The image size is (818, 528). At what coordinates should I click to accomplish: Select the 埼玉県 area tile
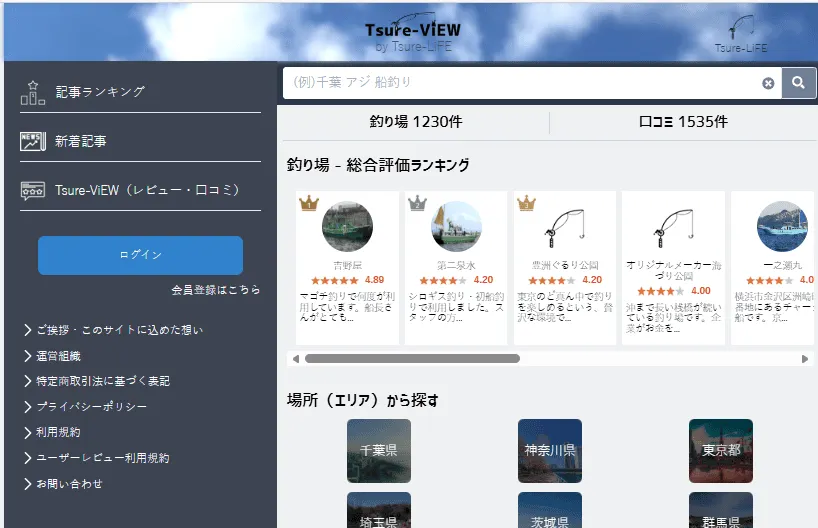point(379,510)
